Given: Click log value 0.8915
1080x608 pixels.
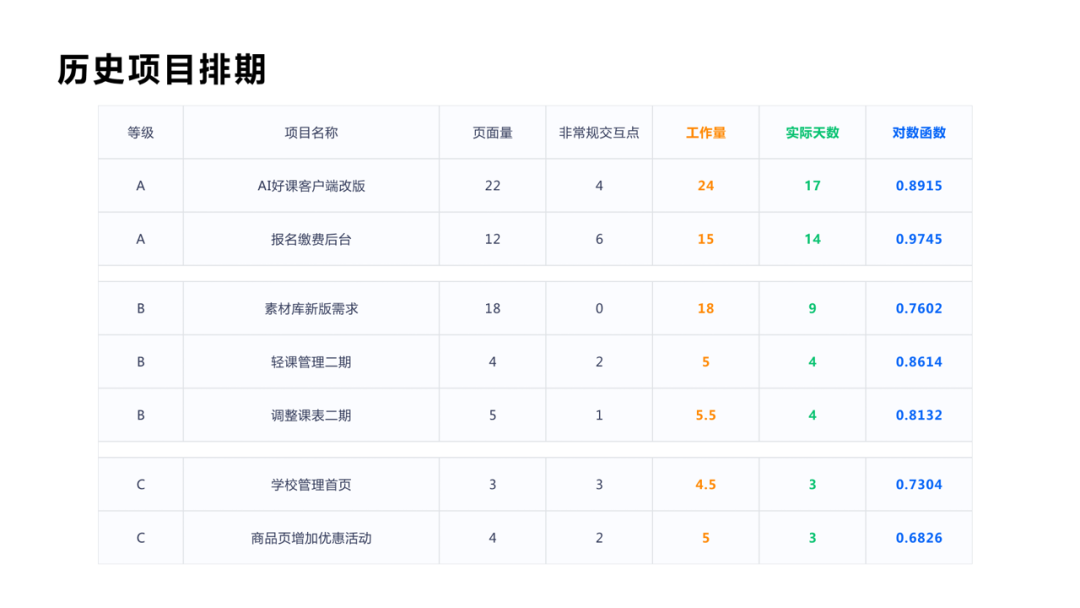Looking at the screenshot, I should click(x=920, y=186).
